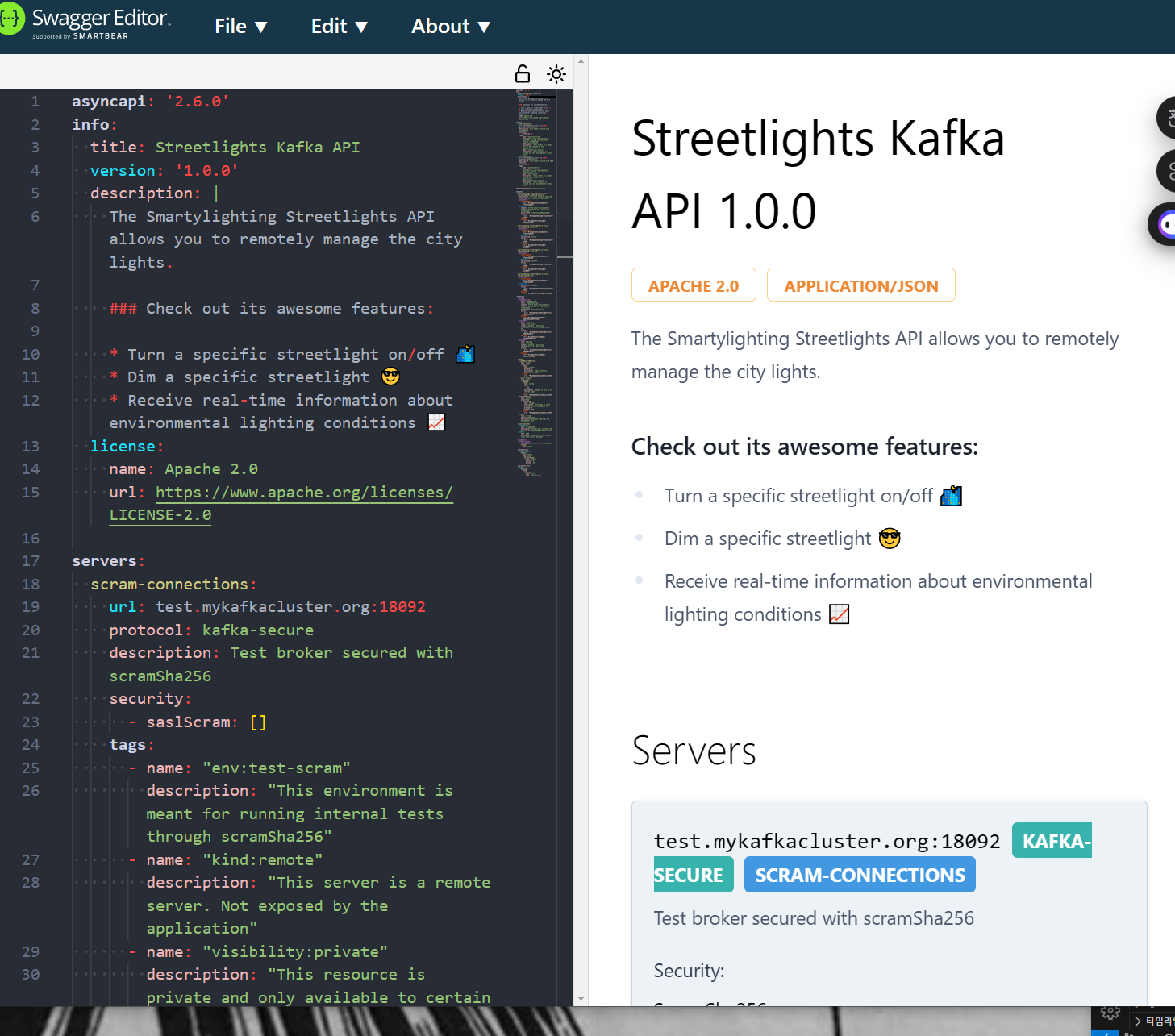Open the Edit menu
This screenshot has width=1175, height=1036.
coord(340,27)
